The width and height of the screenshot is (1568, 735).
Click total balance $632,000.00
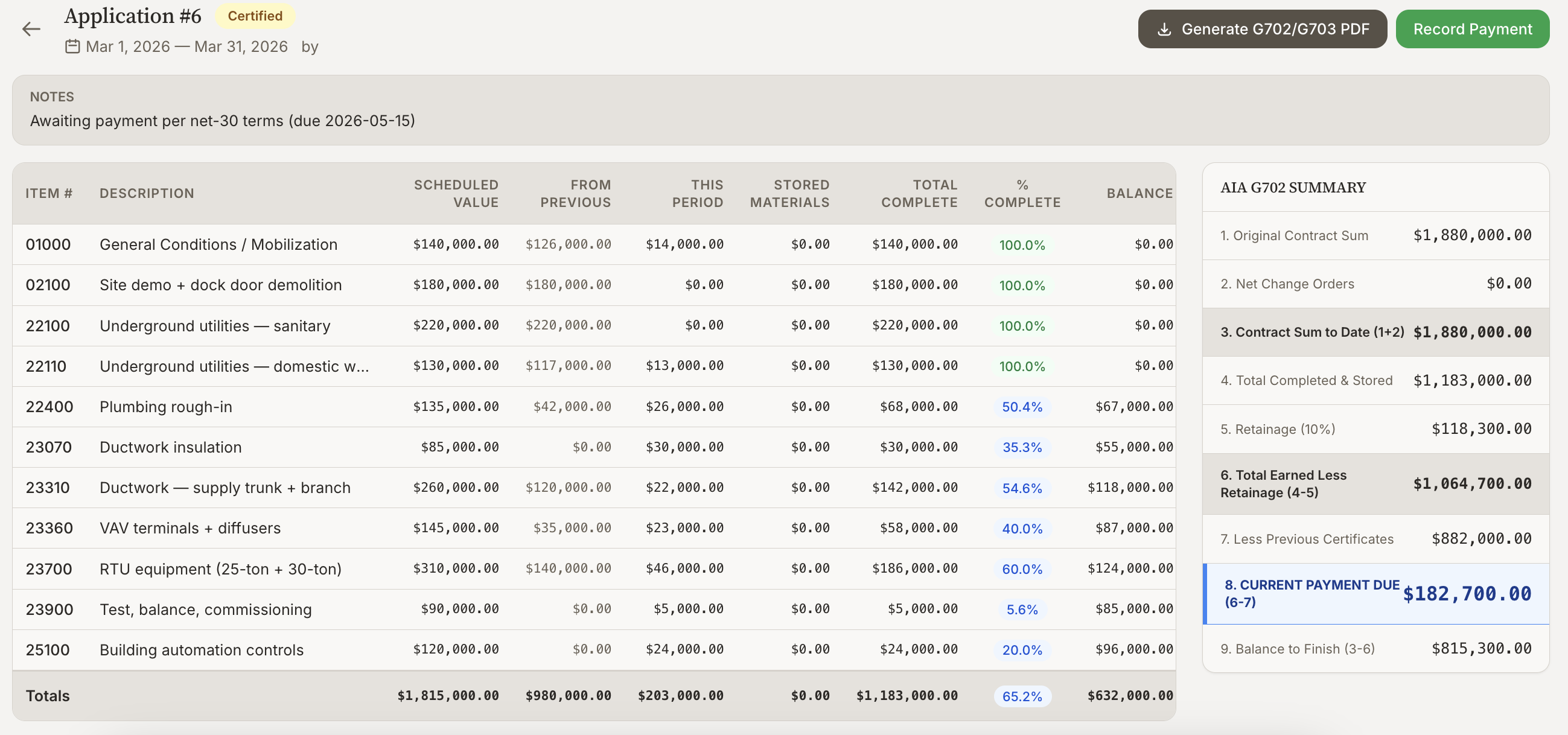tap(1130, 695)
